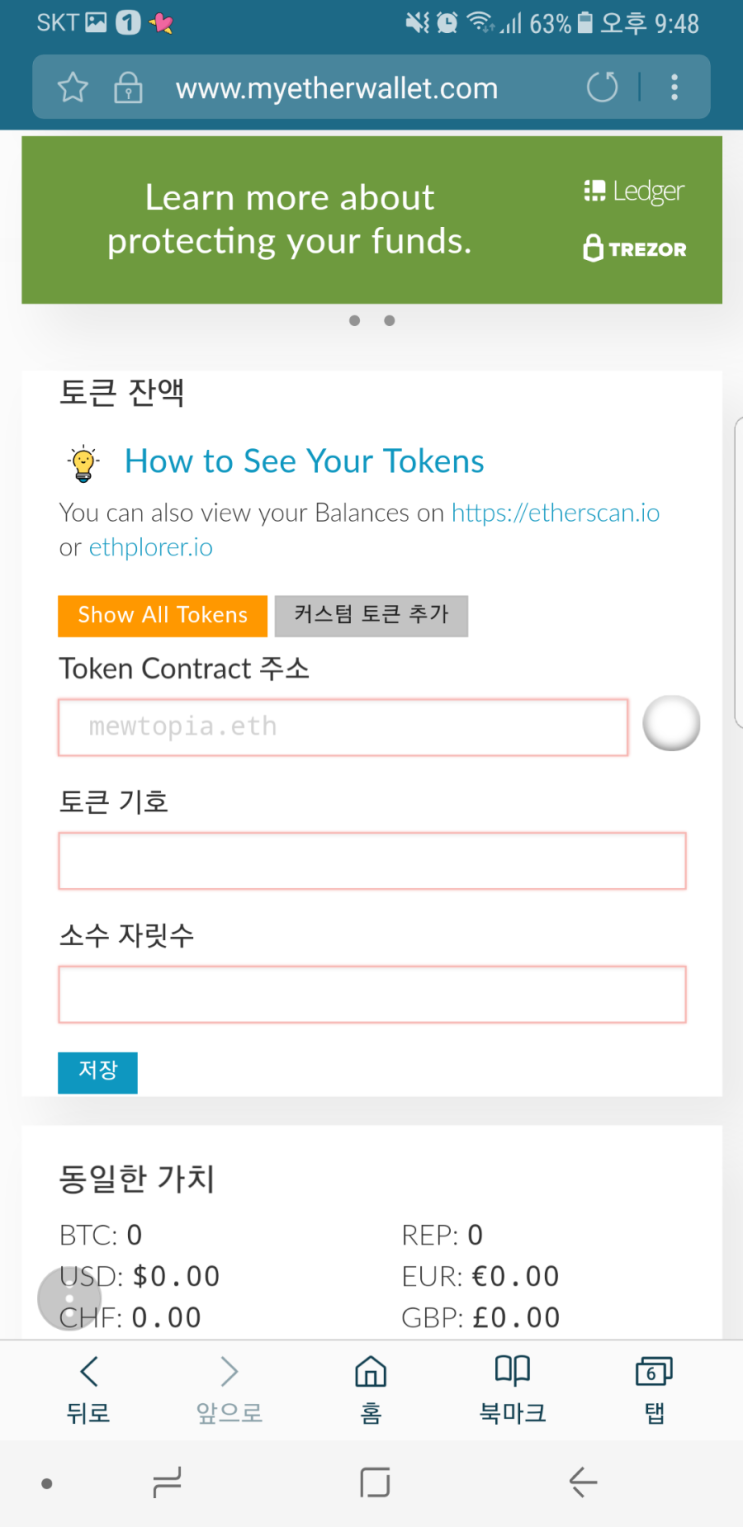The width and height of the screenshot is (743, 1527).
Task: Click the Show All Tokens button
Action: click(162, 616)
